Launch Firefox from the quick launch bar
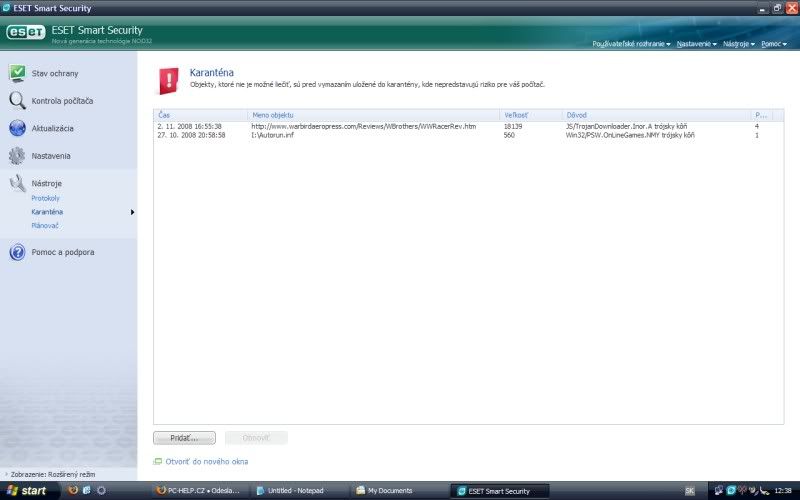This screenshot has height=500, width=800. point(73,490)
